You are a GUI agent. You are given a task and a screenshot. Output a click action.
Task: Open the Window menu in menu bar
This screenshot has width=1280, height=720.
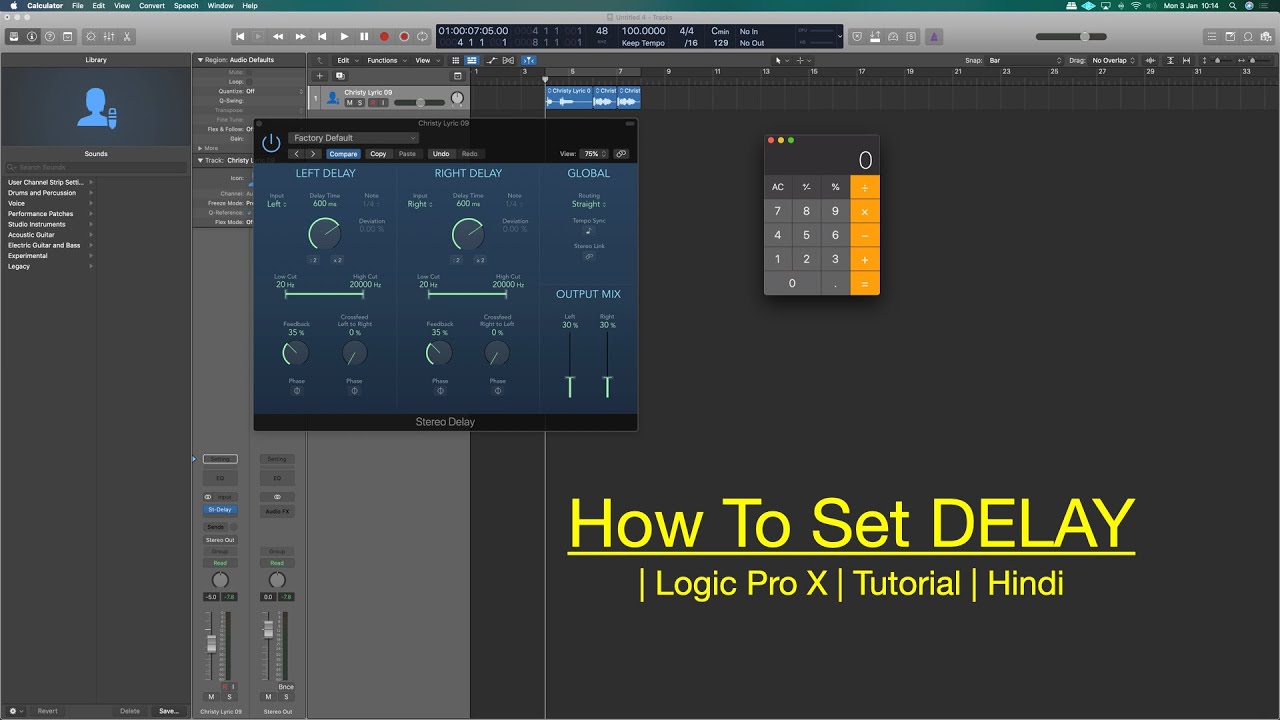pos(221,6)
